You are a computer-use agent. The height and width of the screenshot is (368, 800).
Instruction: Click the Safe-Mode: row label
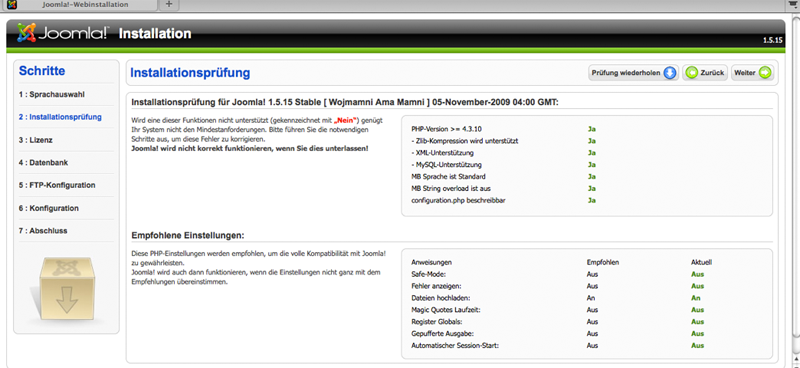point(428,274)
